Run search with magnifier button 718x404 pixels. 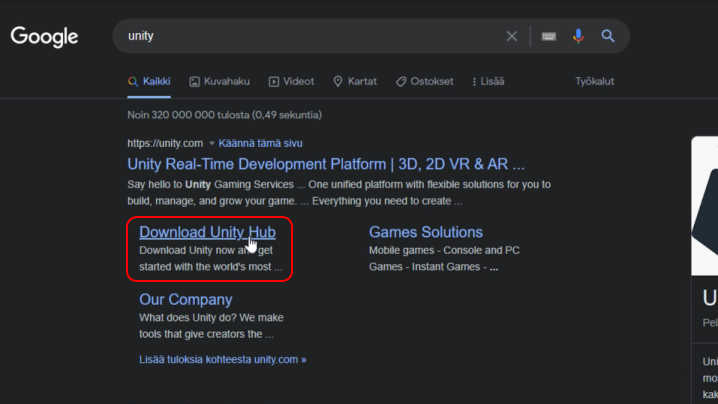(x=608, y=36)
